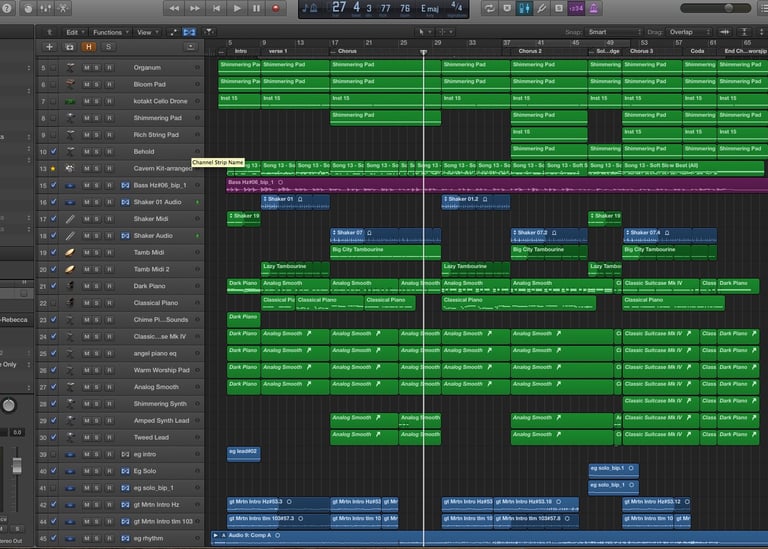
Task: Click the Bloom Pad instrument icon
Action: pyautogui.click(x=70, y=84)
